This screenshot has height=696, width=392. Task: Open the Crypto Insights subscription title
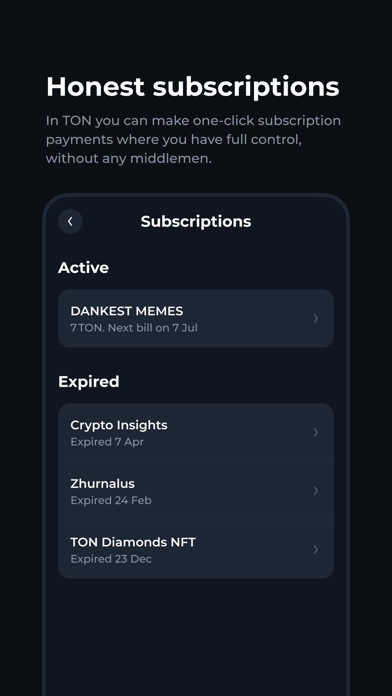tap(119, 425)
